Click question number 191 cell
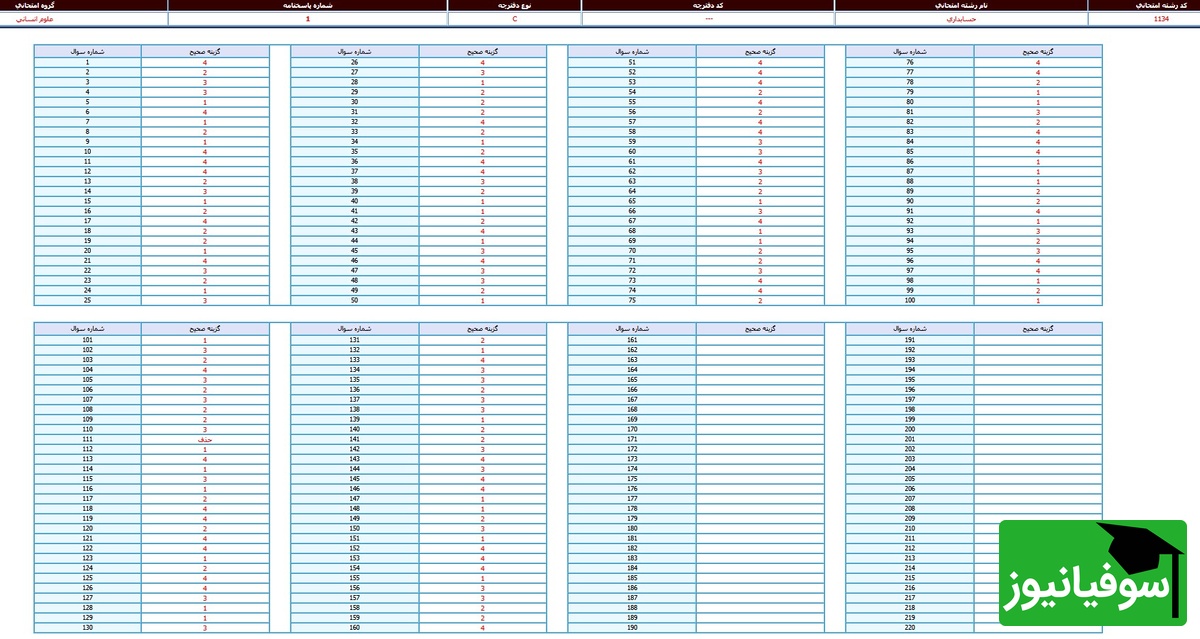Screen dimensions: 1200x639 pos(909,340)
